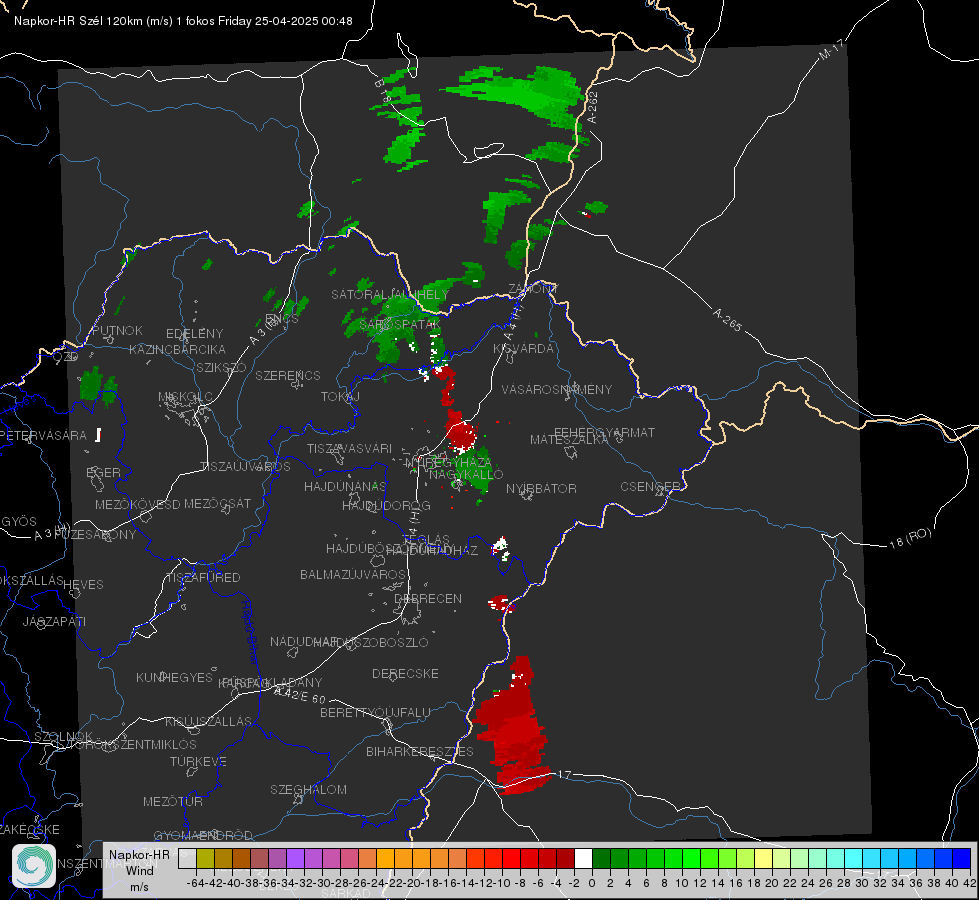
Task: Click the MISKOLC city label
Action: tap(185, 397)
